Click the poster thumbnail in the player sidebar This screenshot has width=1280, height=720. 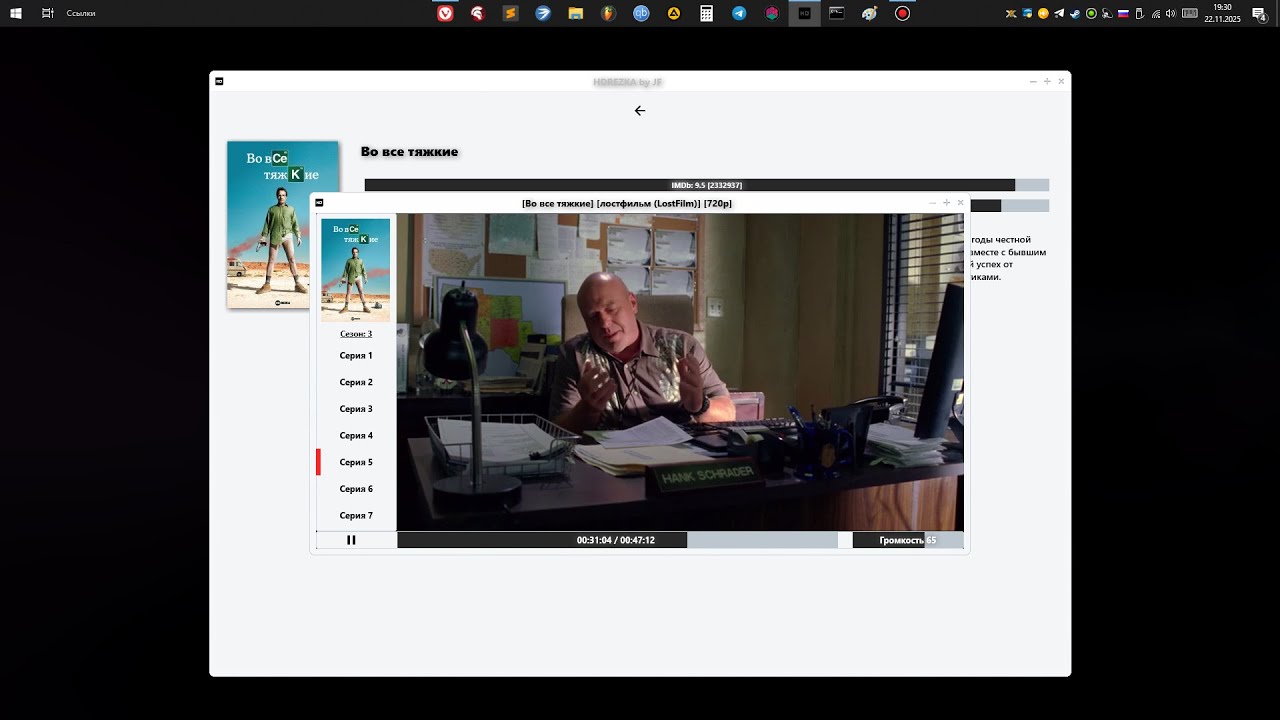coord(355,270)
